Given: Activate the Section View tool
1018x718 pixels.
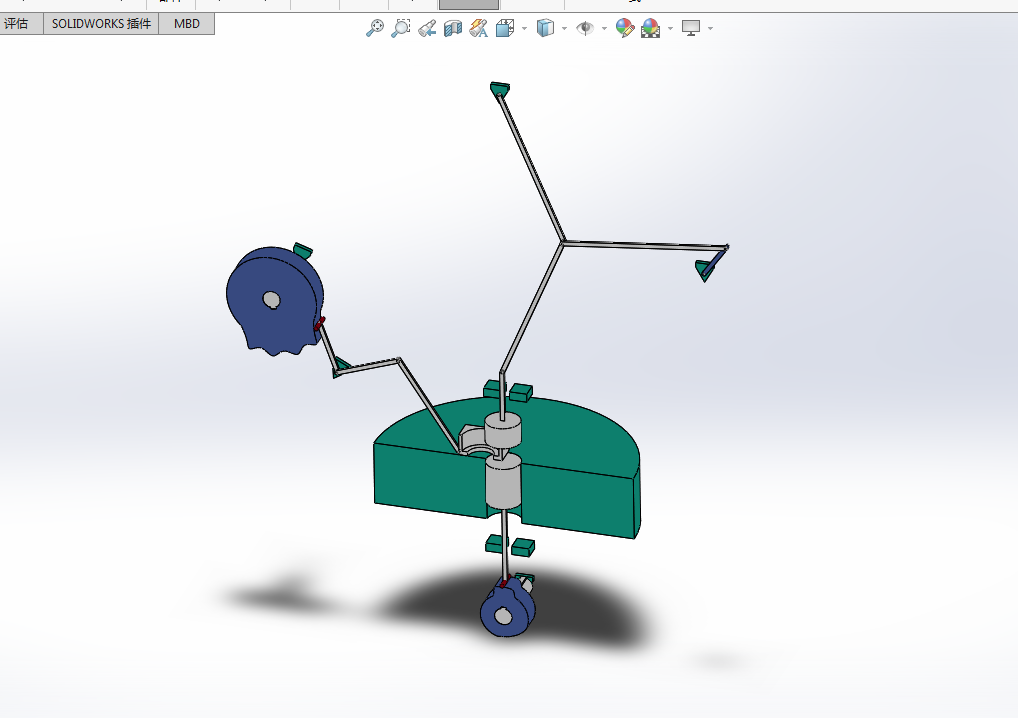Looking at the screenshot, I should (x=453, y=28).
